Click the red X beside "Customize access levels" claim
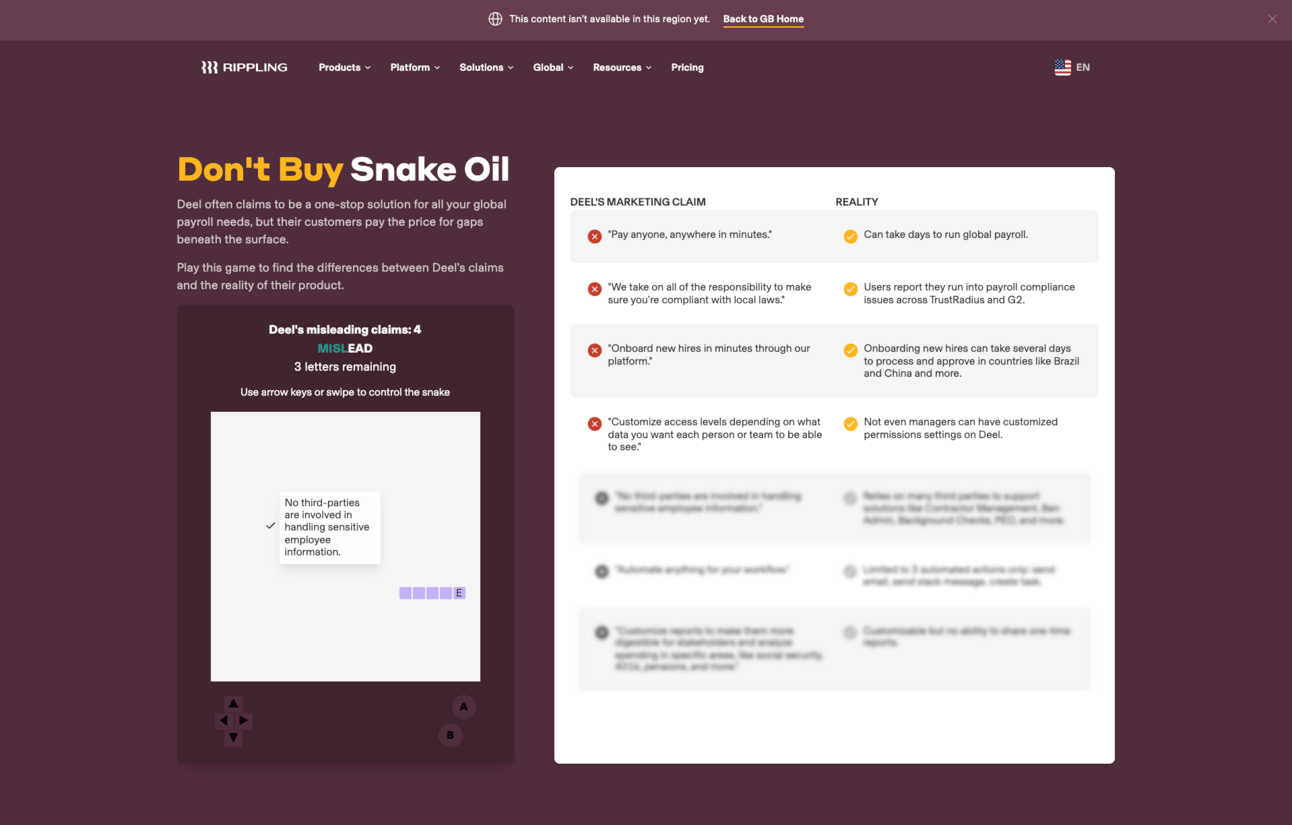 click(594, 424)
